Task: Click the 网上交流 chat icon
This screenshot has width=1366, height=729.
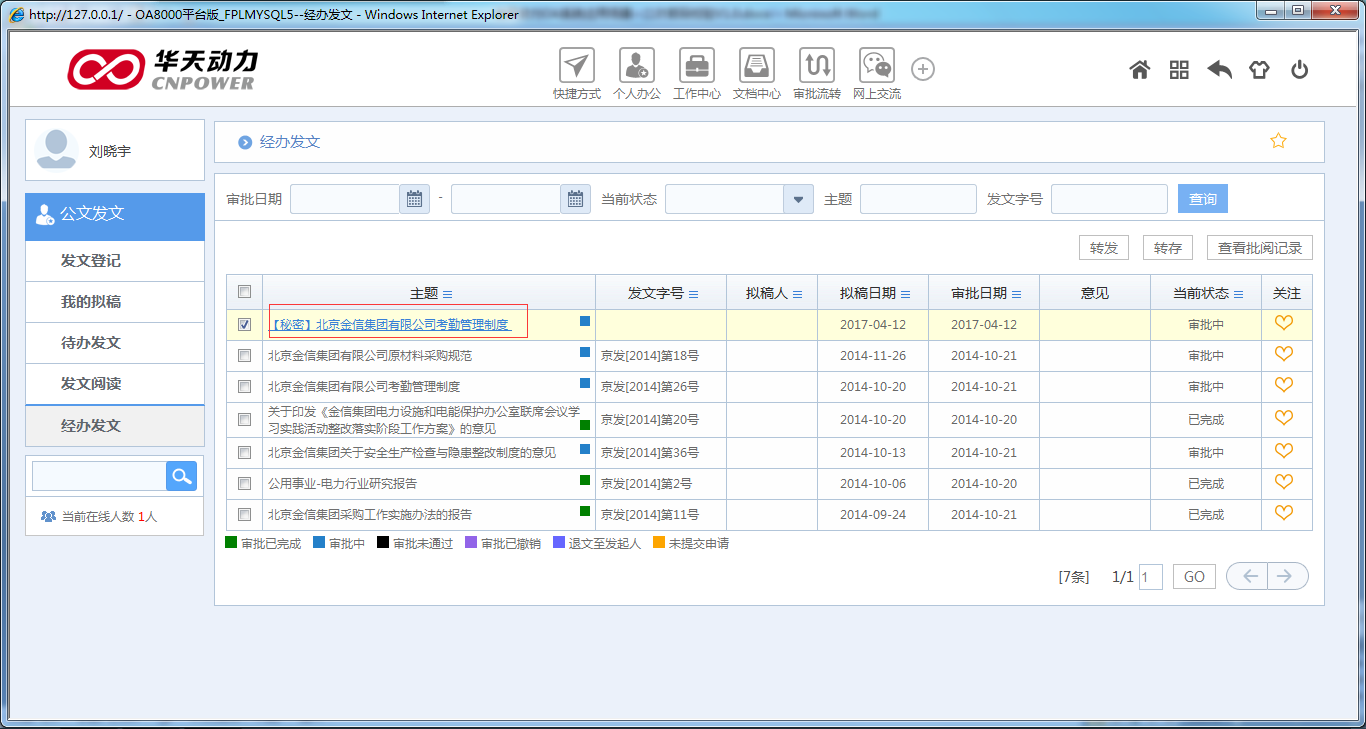Action: tap(876, 67)
